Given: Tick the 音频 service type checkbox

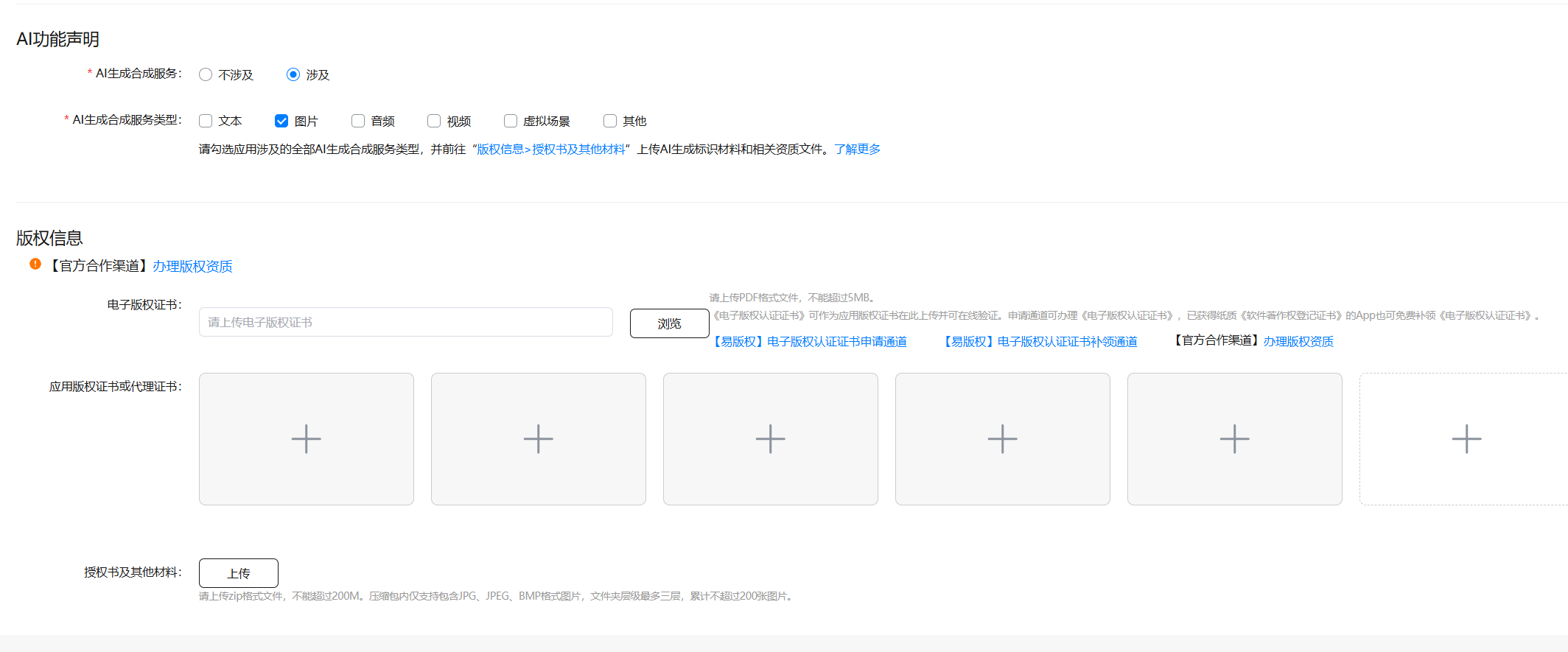Looking at the screenshot, I should [358, 121].
